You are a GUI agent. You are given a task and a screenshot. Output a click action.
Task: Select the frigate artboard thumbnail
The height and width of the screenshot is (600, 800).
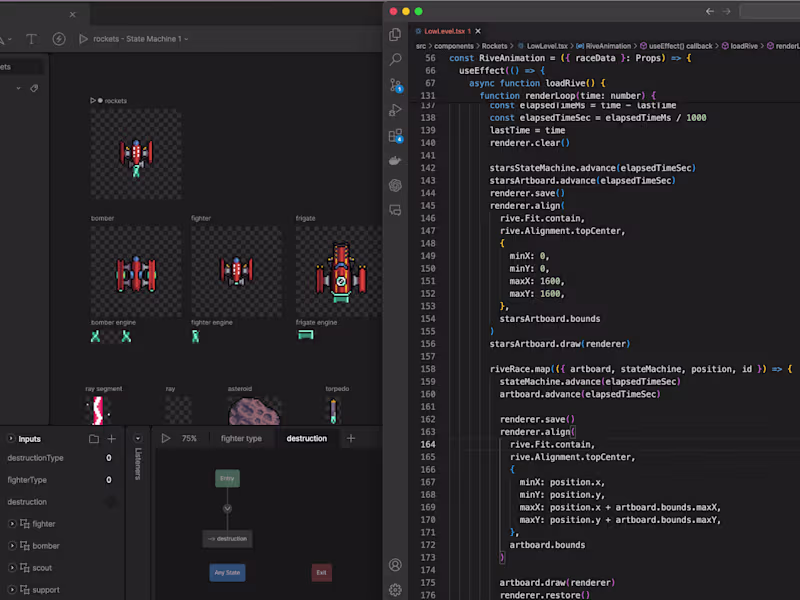pos(340,271)
